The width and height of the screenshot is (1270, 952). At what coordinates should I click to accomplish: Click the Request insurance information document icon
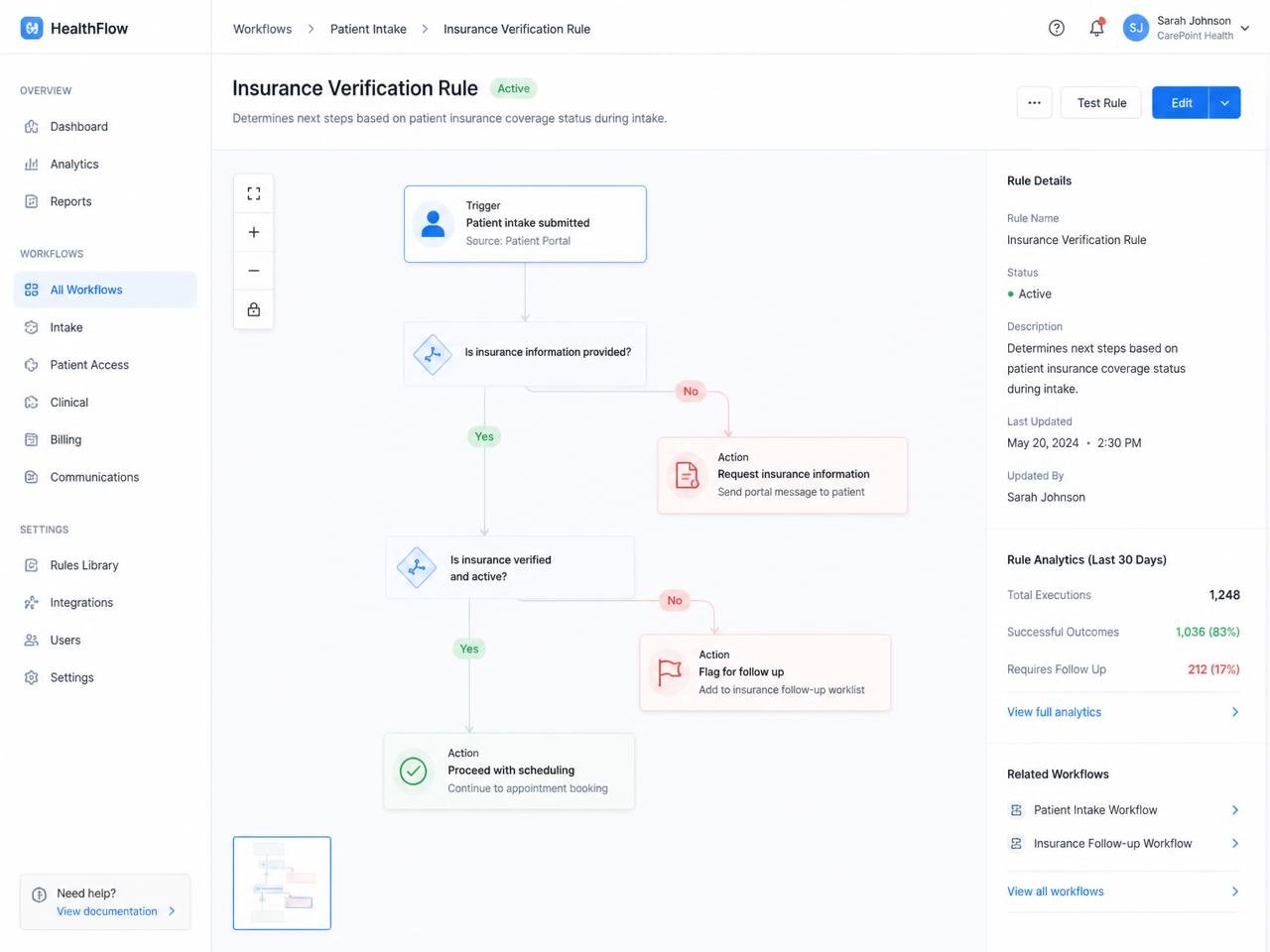click(687, 475)
